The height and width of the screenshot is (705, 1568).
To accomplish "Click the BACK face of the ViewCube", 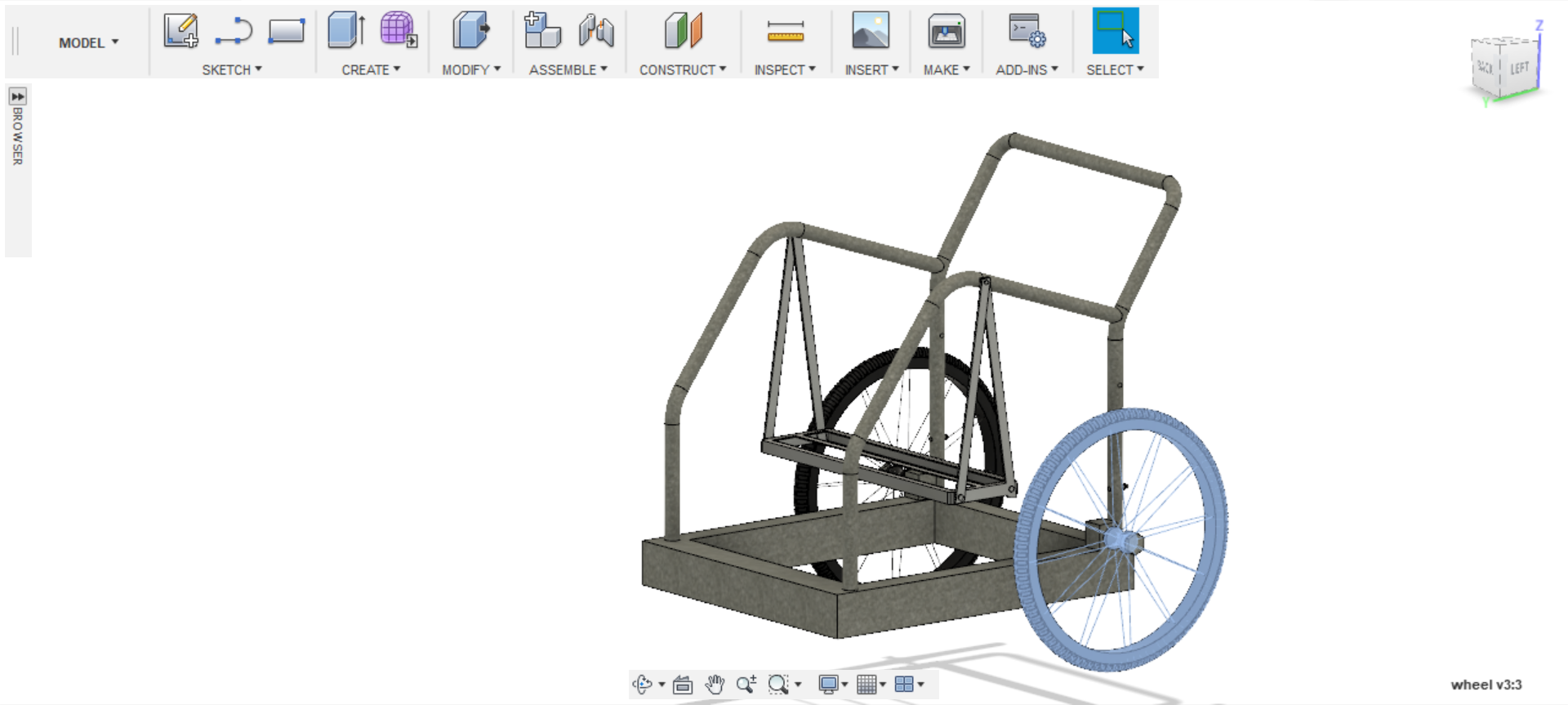I will (1486, 69).
